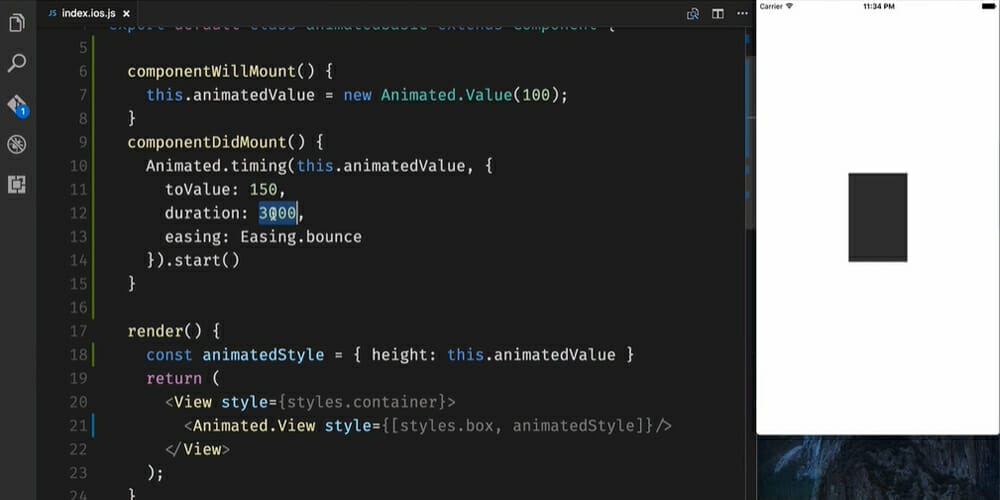Click the JS file icon on index.ios.js tab

pyautogui.click(x=52, y=13)
